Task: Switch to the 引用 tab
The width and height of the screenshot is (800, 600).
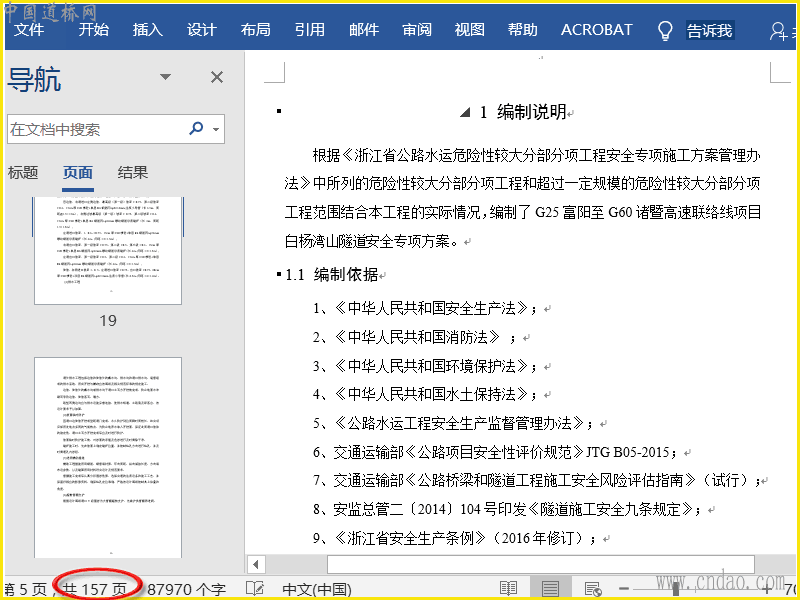Action: [310, 30]
